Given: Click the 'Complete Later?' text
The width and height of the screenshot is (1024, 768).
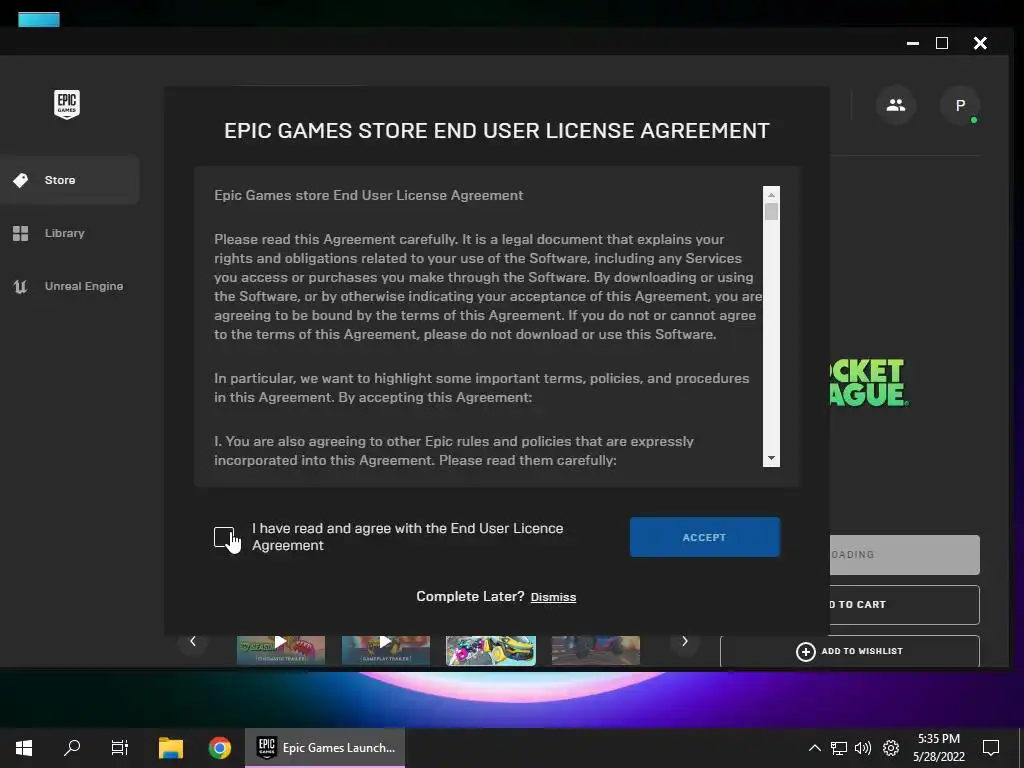Looking at the screenshot, I should click(470, 596).
